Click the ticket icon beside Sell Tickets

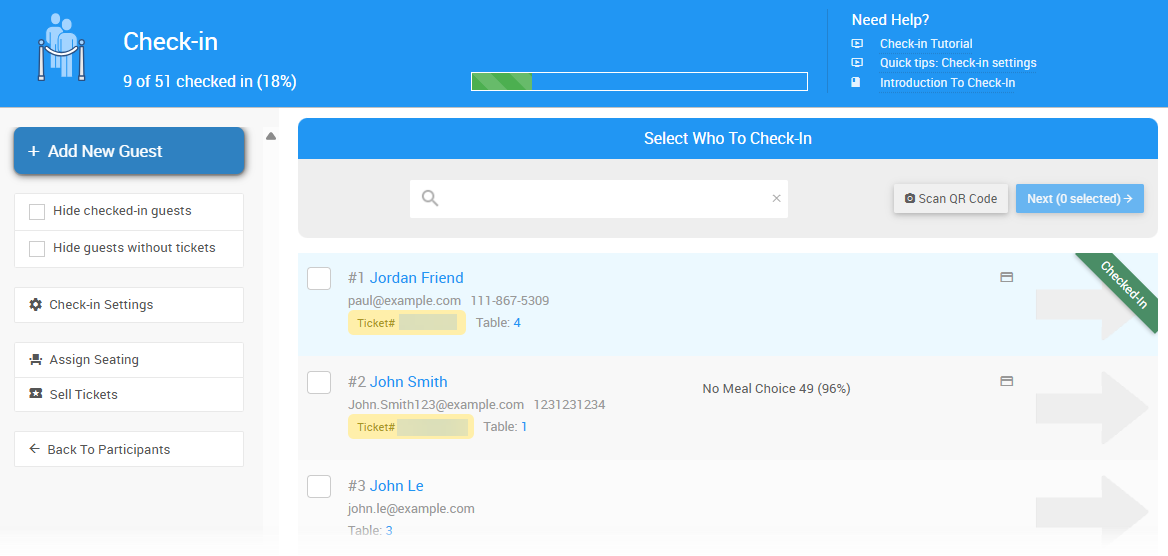(36, 394)
